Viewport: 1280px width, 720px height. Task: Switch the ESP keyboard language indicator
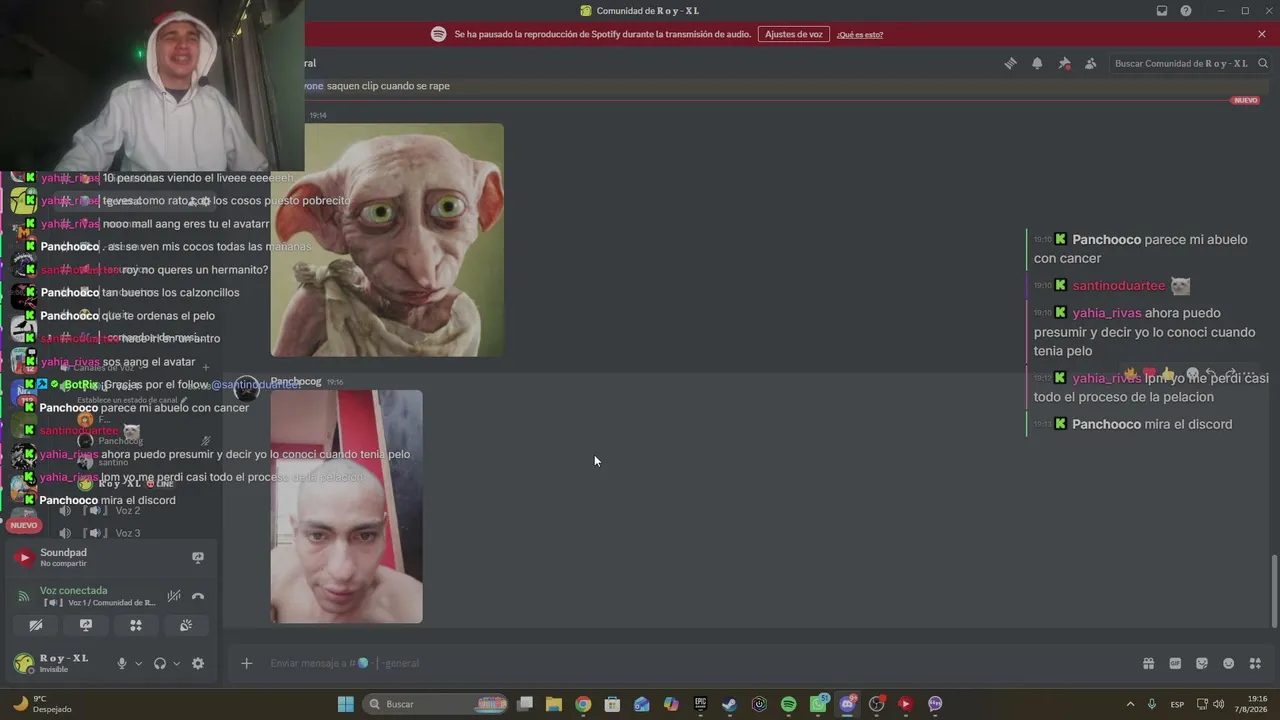[x=1178, y=704]
